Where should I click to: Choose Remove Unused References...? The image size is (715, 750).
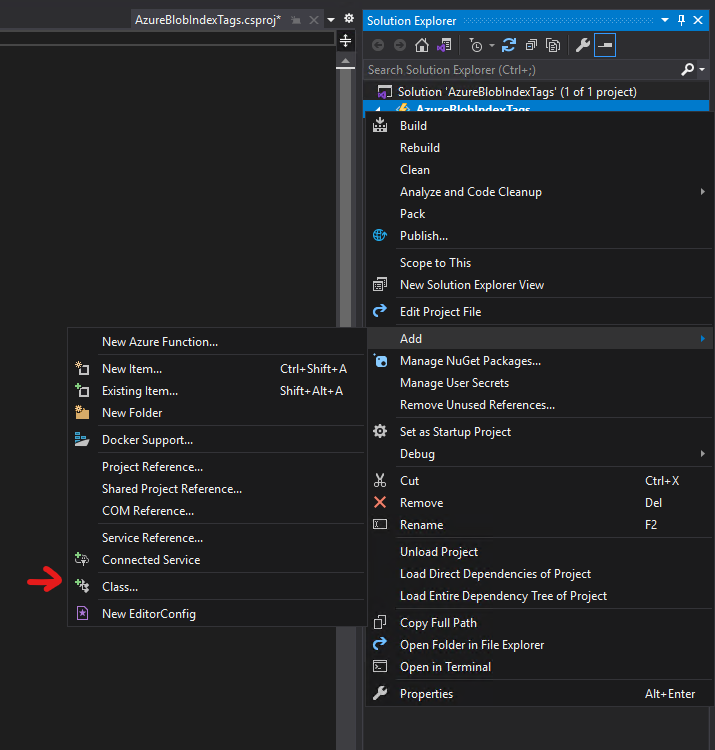click(539, 405)
